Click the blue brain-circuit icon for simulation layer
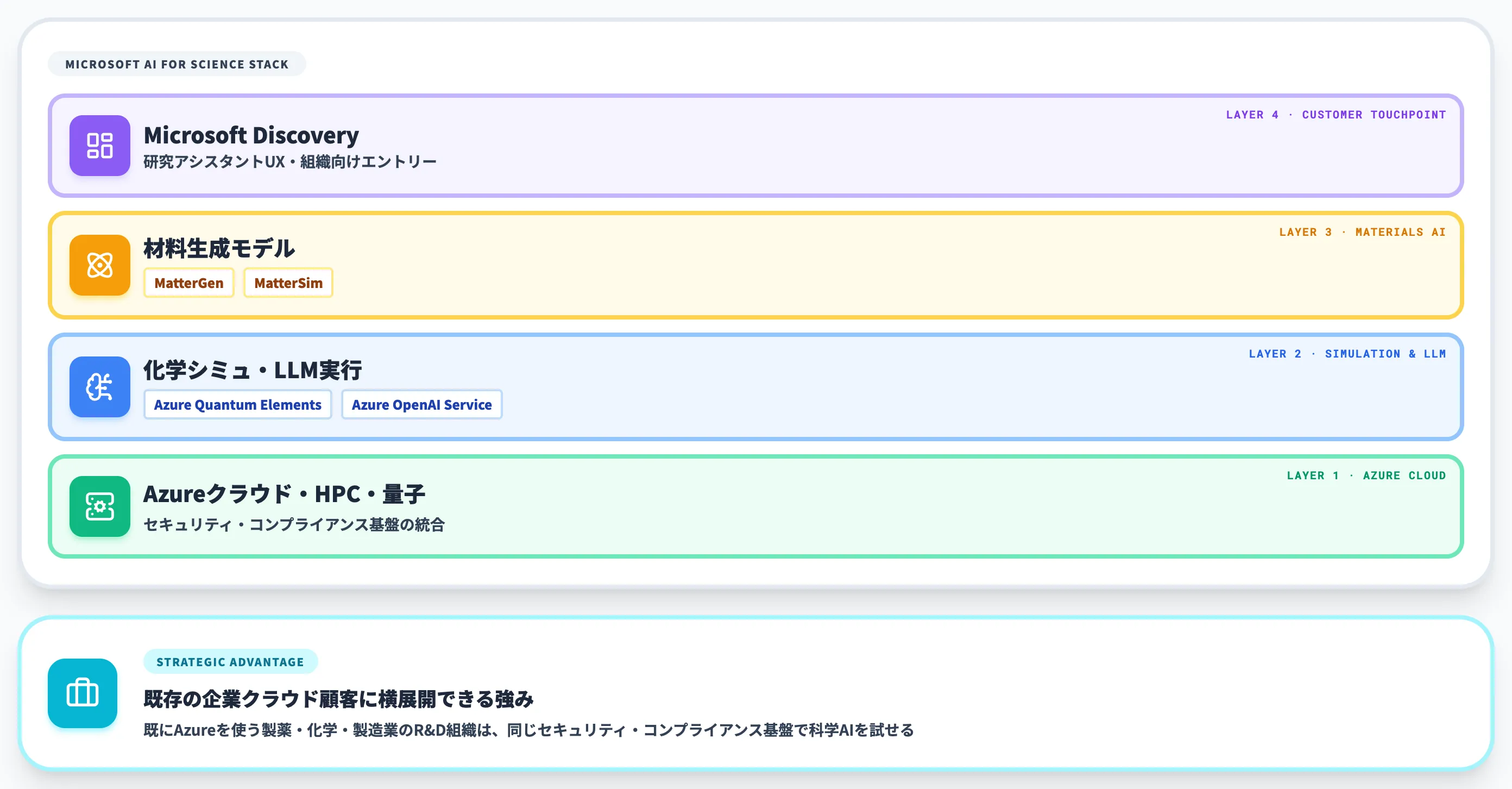 click(x=100, y=387)
